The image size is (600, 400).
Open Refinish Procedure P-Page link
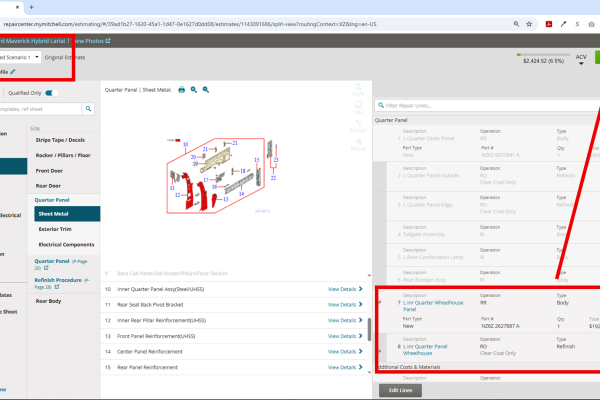[x=62, y=283]
